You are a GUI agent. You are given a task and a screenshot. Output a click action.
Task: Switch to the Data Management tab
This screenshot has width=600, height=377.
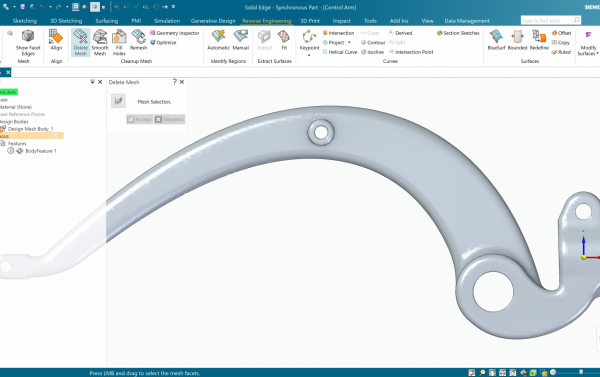pos(467,21)
